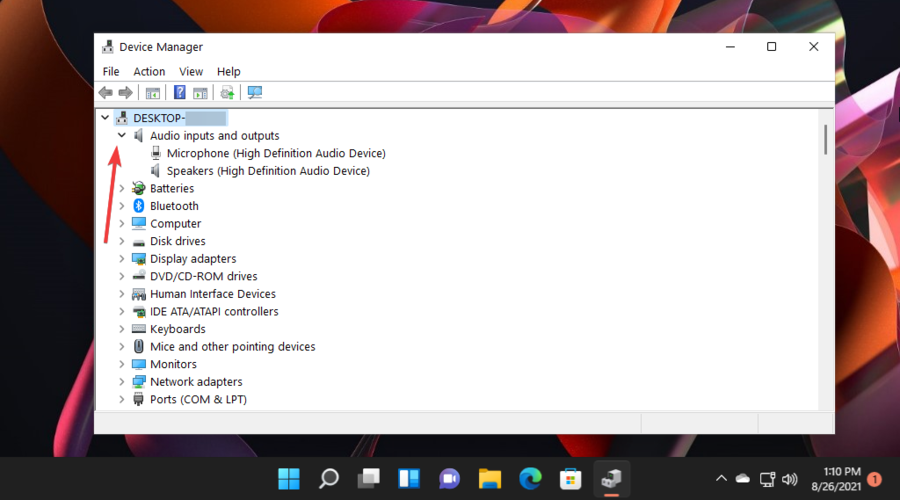This screenshot has height=500, width=900.
Task: Select "Microphone (High Definition Audio Device)" text
Action: (276, 153)
